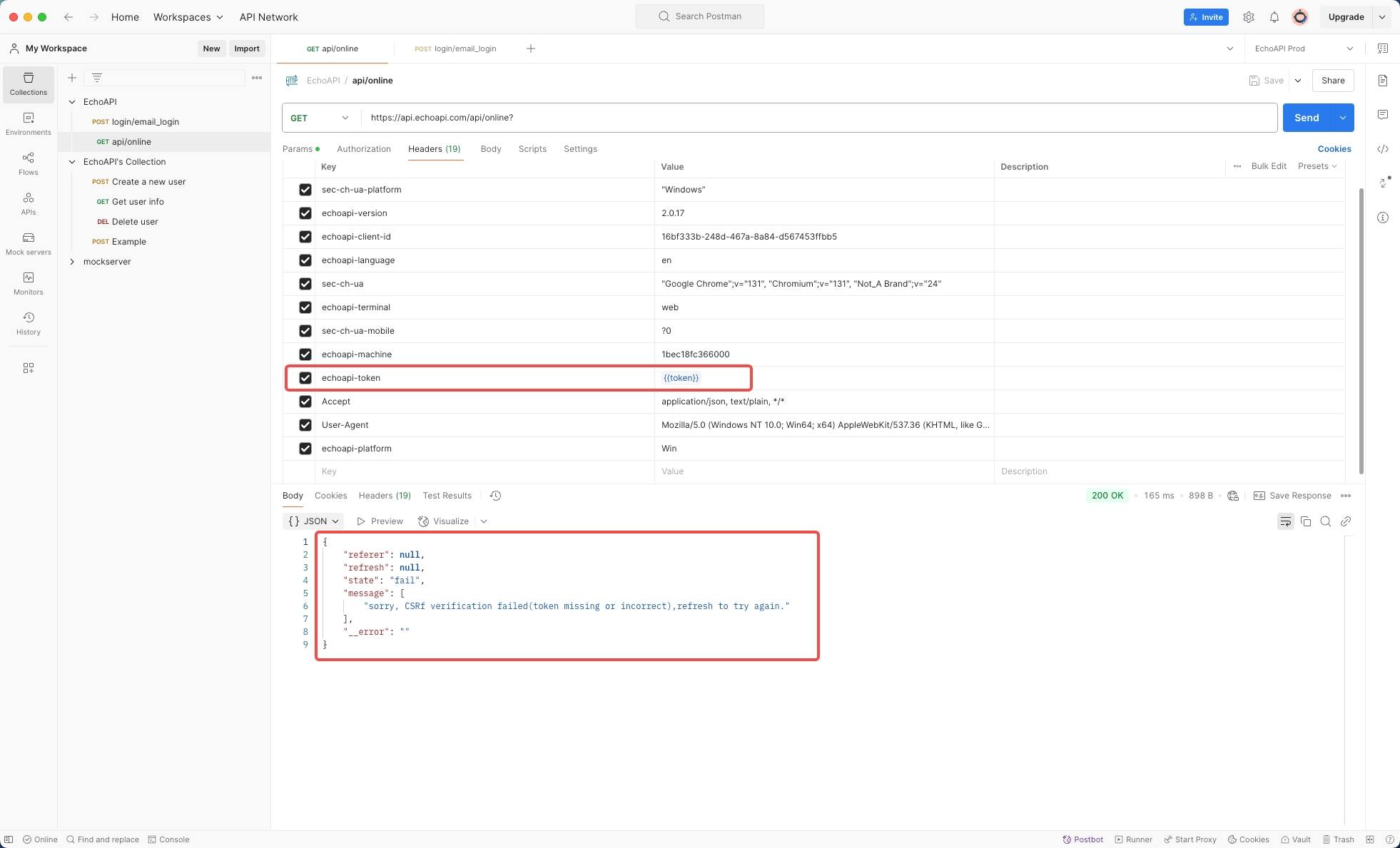Image resolution: width=1400 pixels, height=848 pixels.
Task: Click the settings gear icon
Action: pos(1249,17)
